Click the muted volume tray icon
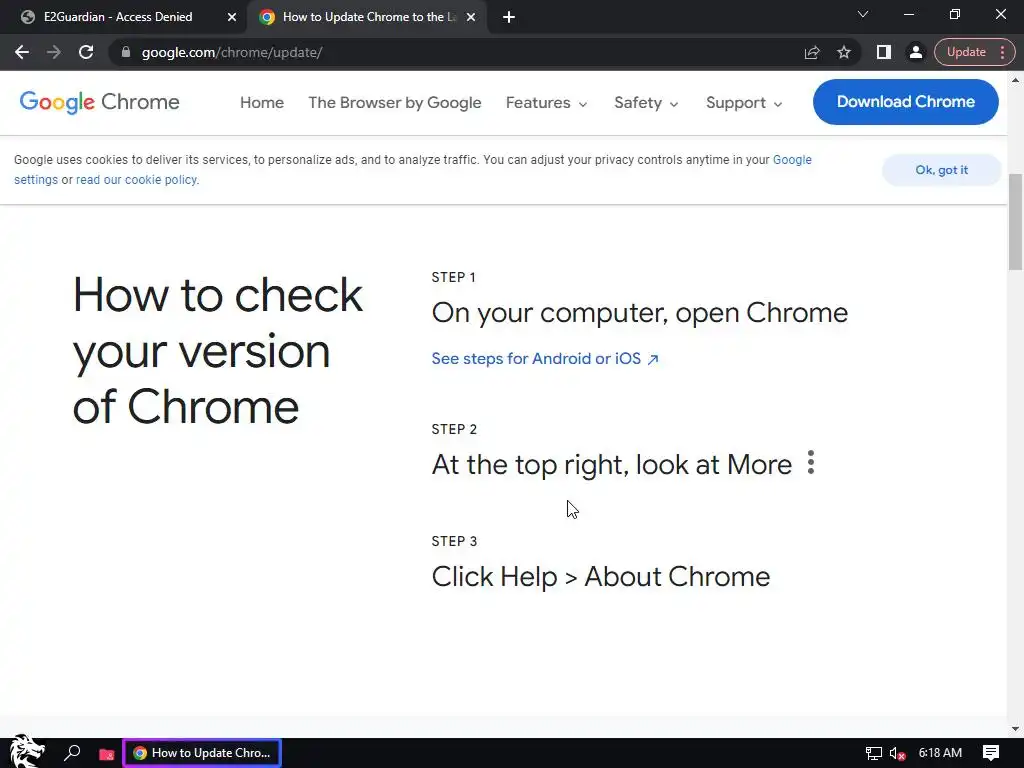This screenshot has width=1024, height=768. [897, 754]
